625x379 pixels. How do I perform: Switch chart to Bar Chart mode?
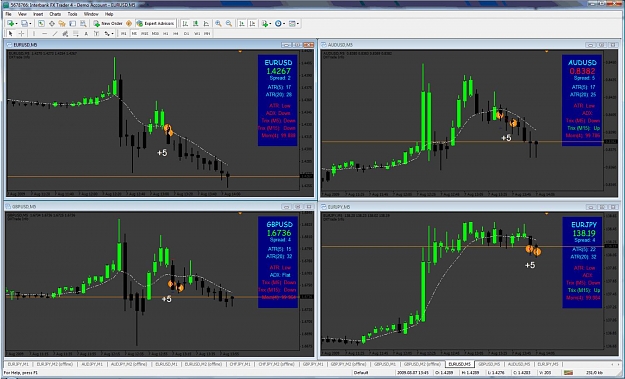185,24
